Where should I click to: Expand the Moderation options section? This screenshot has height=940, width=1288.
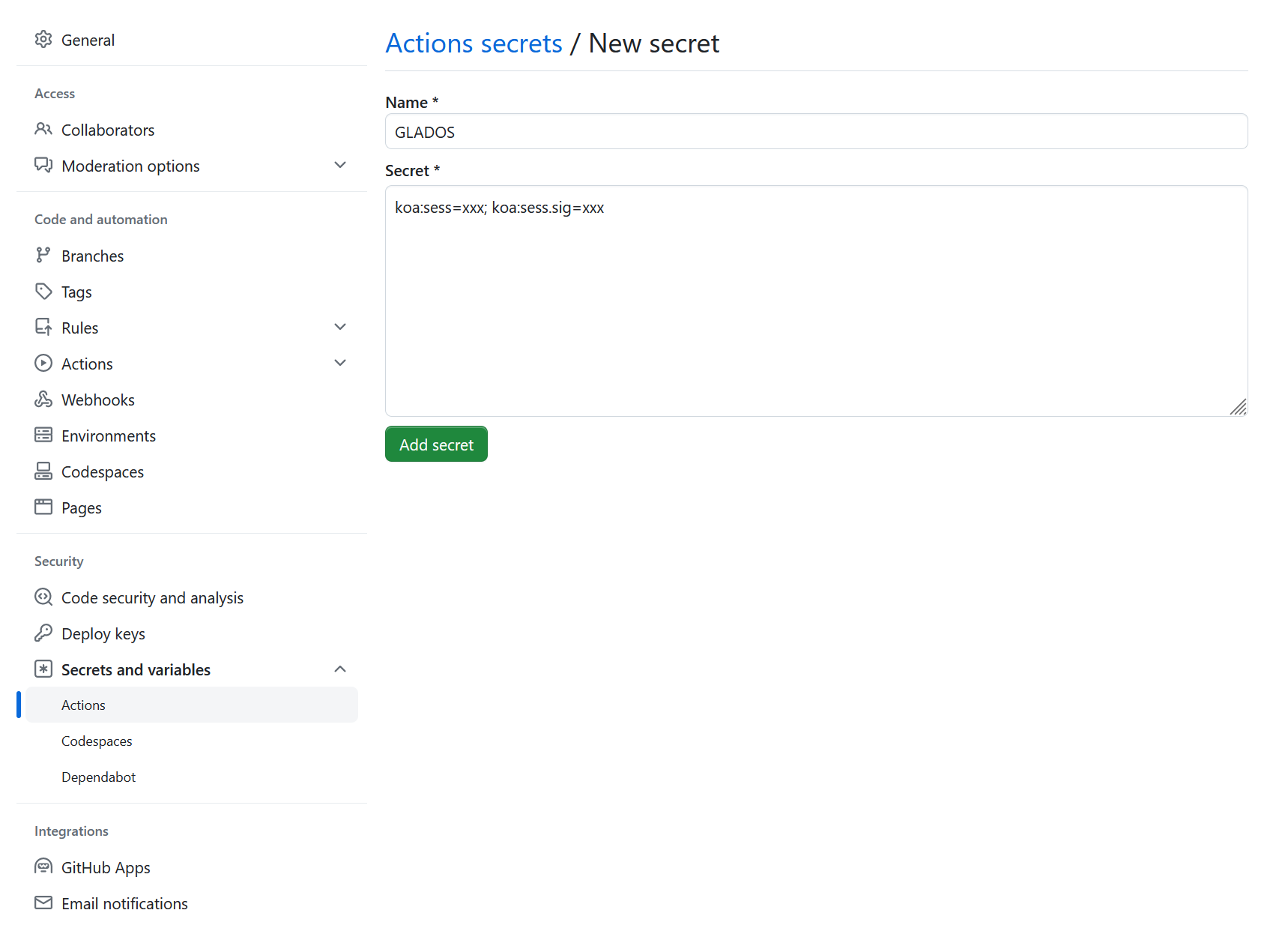pos(340,165)
